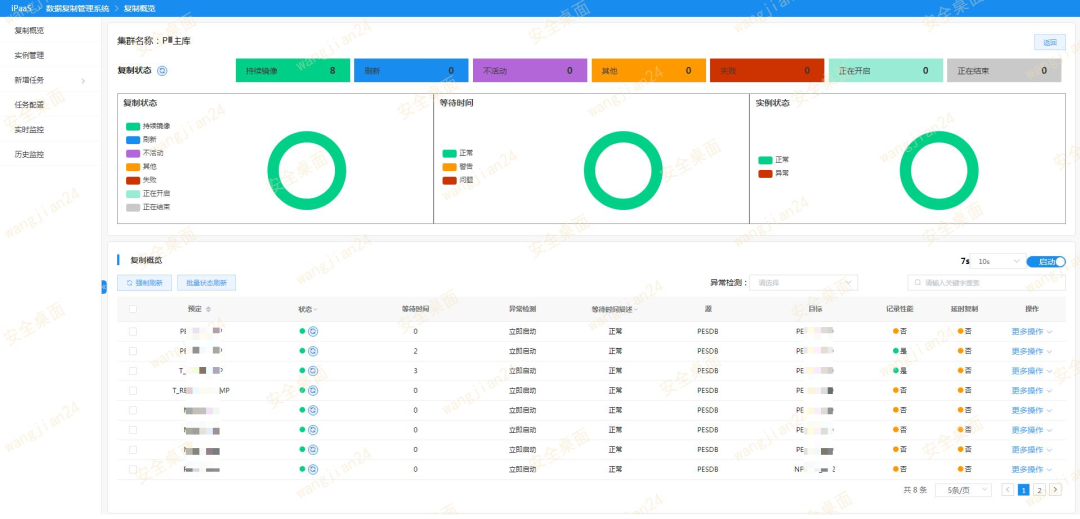This screenshot has width=1080, height=519.
Task: Click the 强制刷新 button
Action: coord(145,282)
